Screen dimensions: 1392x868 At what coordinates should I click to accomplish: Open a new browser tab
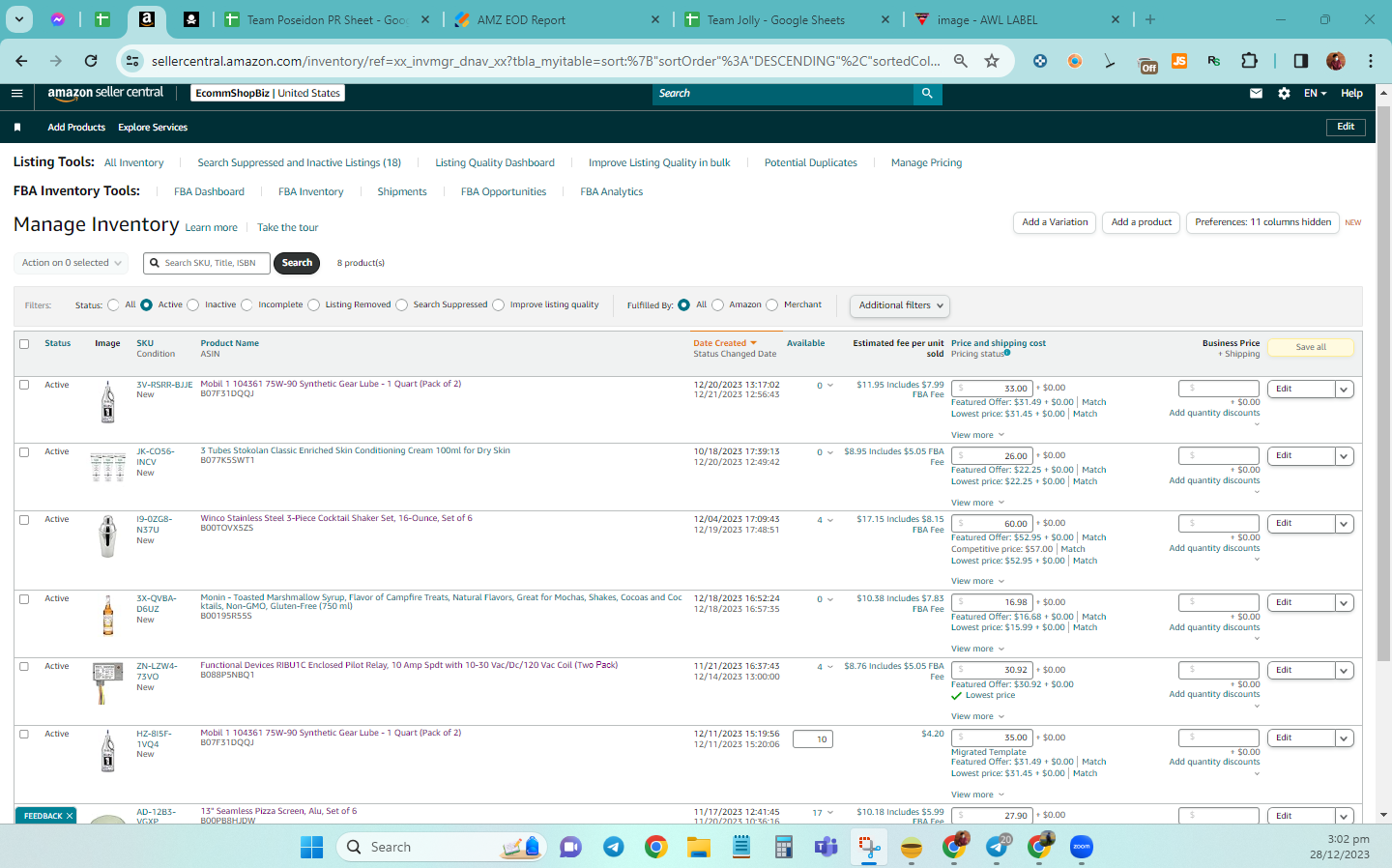pos(1150,19)
